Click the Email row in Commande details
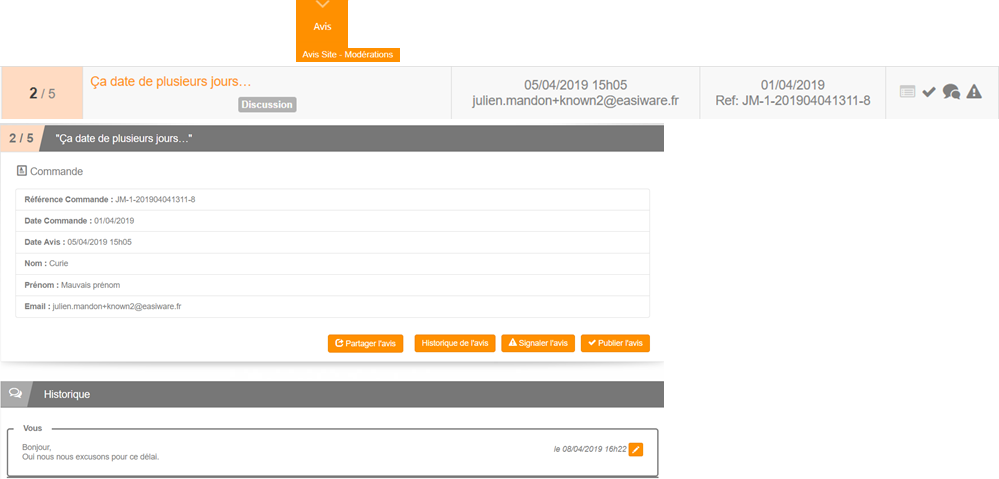Screen dimensions: 999x479 coord(332,306)
